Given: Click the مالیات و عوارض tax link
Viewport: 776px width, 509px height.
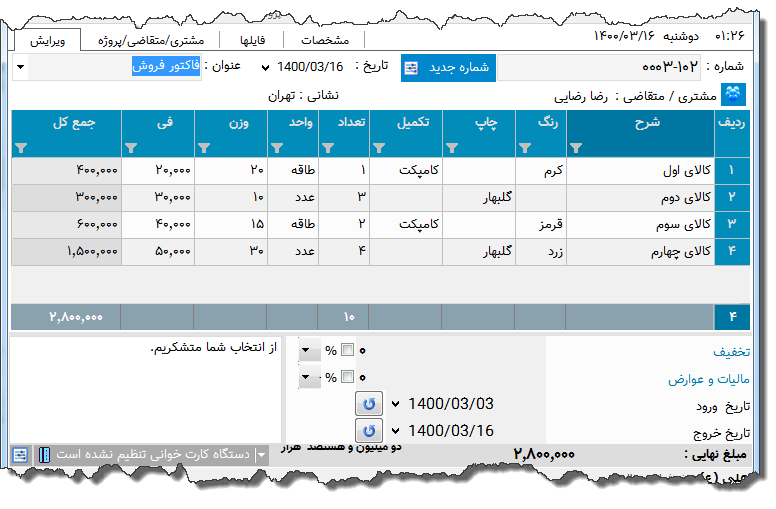Looking at the screenshot, I should [709, 379].
